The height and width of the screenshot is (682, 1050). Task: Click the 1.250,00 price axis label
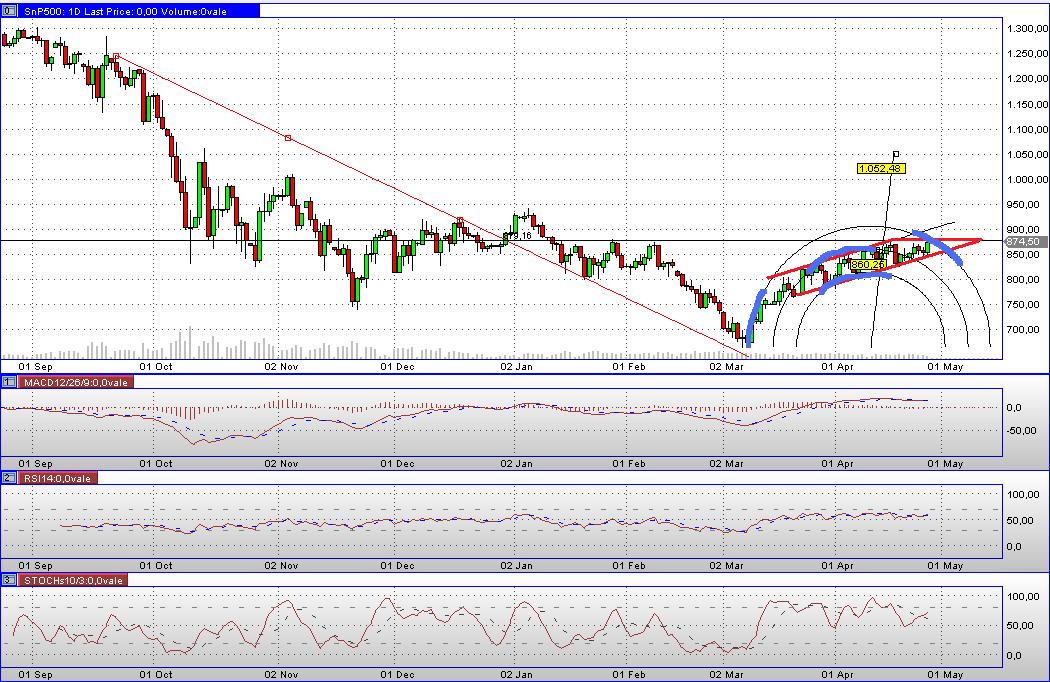coord(1028,54)
